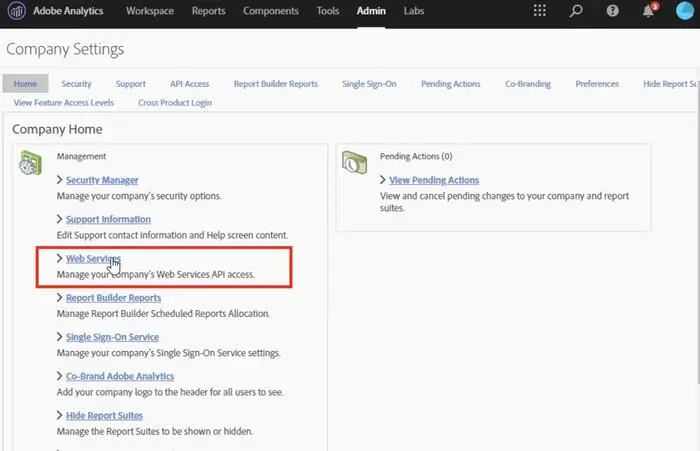Click the Pending Actions (0) label
This screenshot has width=700, height=451.
pyautogui.click(x=416, y=156)
